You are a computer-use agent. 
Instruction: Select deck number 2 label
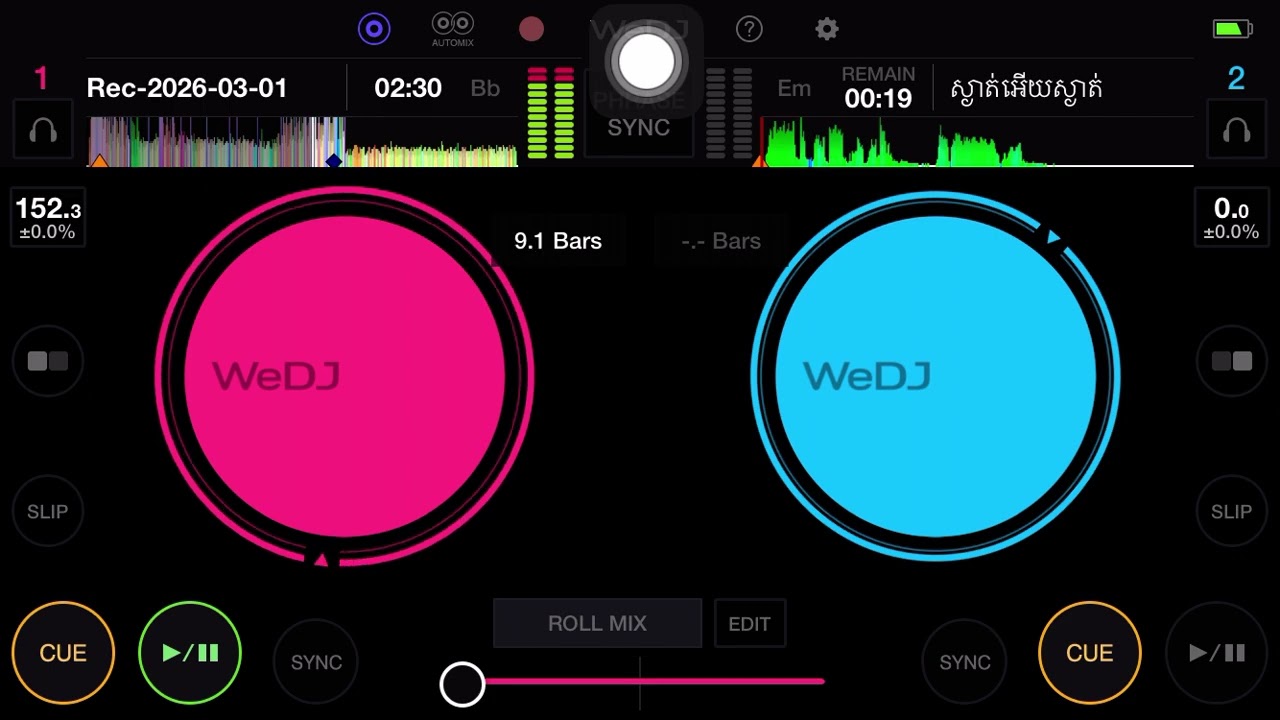(1236, 78)
